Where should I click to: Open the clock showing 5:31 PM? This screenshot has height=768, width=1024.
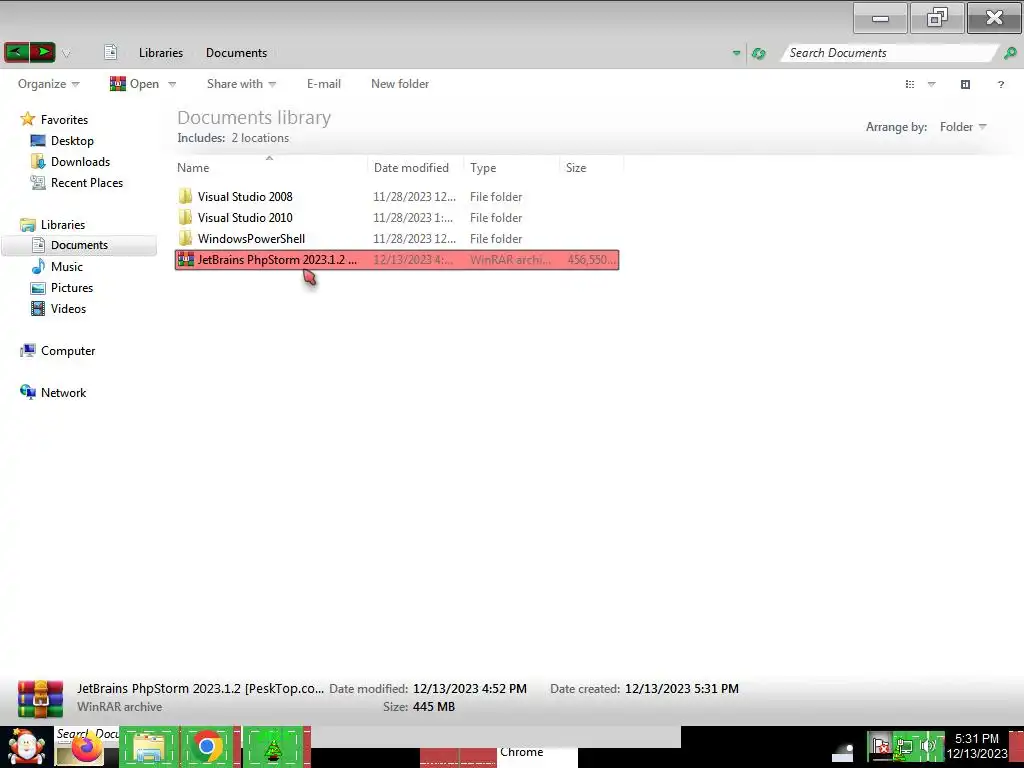click(x=976, y=746)
